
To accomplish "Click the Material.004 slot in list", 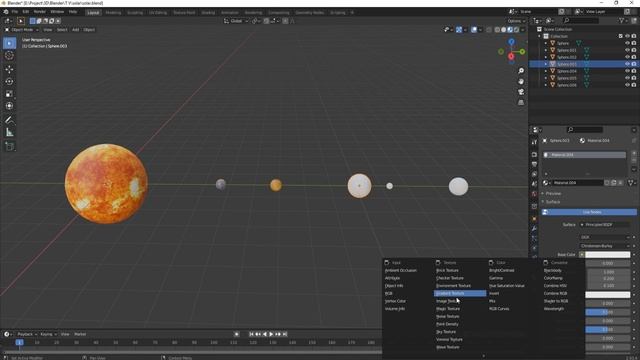I will (x=584, y=155).
